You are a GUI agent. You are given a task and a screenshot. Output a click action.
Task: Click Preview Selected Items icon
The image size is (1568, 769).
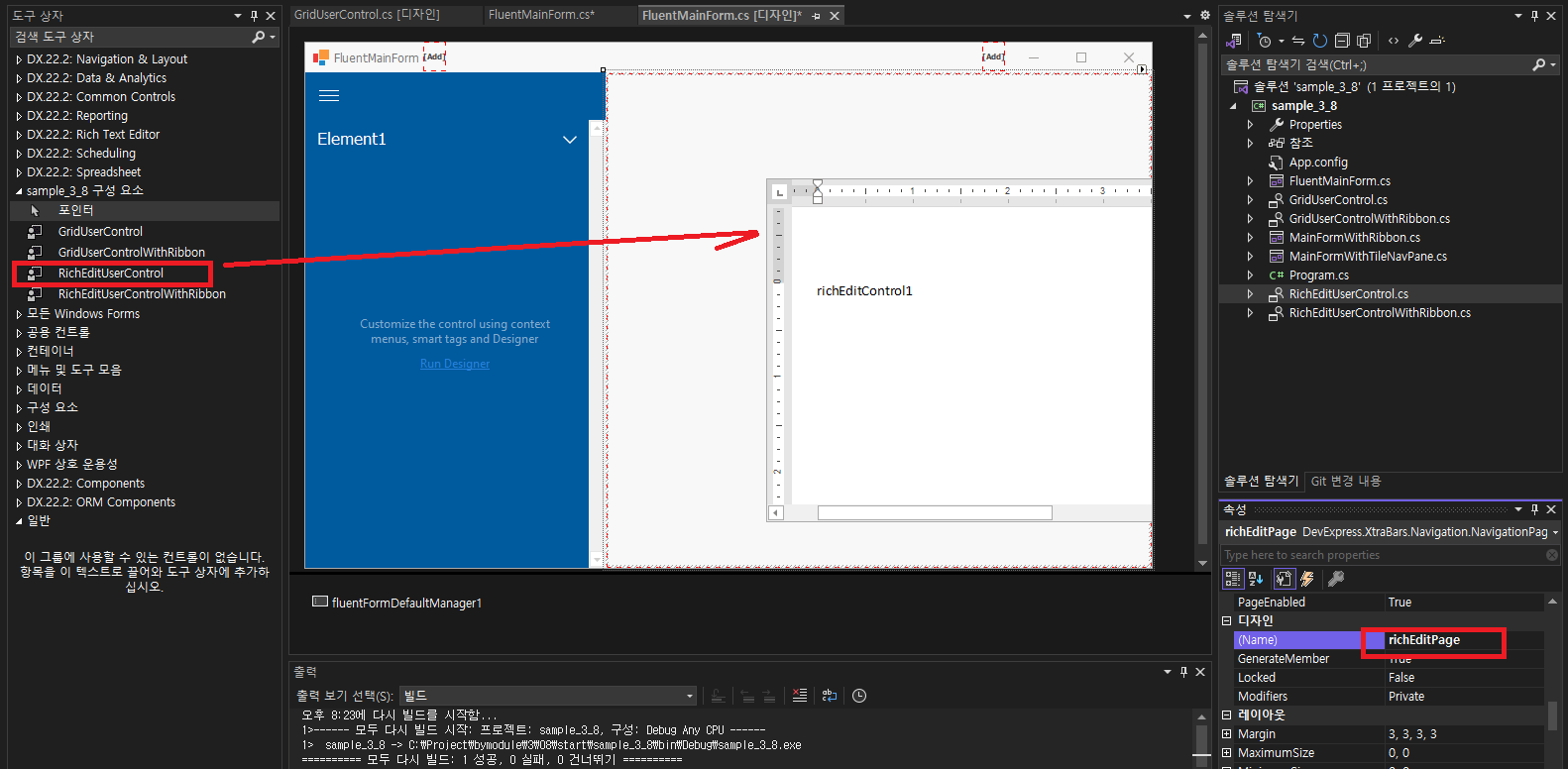[x=1437, y=41]
